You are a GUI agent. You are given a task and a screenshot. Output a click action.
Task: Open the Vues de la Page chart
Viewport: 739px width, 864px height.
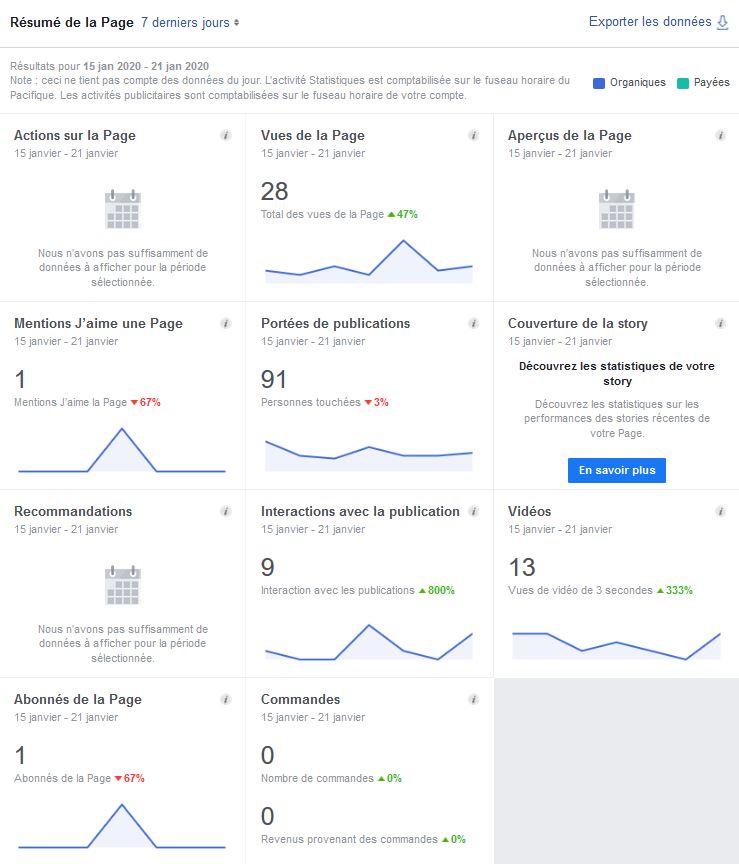click(369, 262)
